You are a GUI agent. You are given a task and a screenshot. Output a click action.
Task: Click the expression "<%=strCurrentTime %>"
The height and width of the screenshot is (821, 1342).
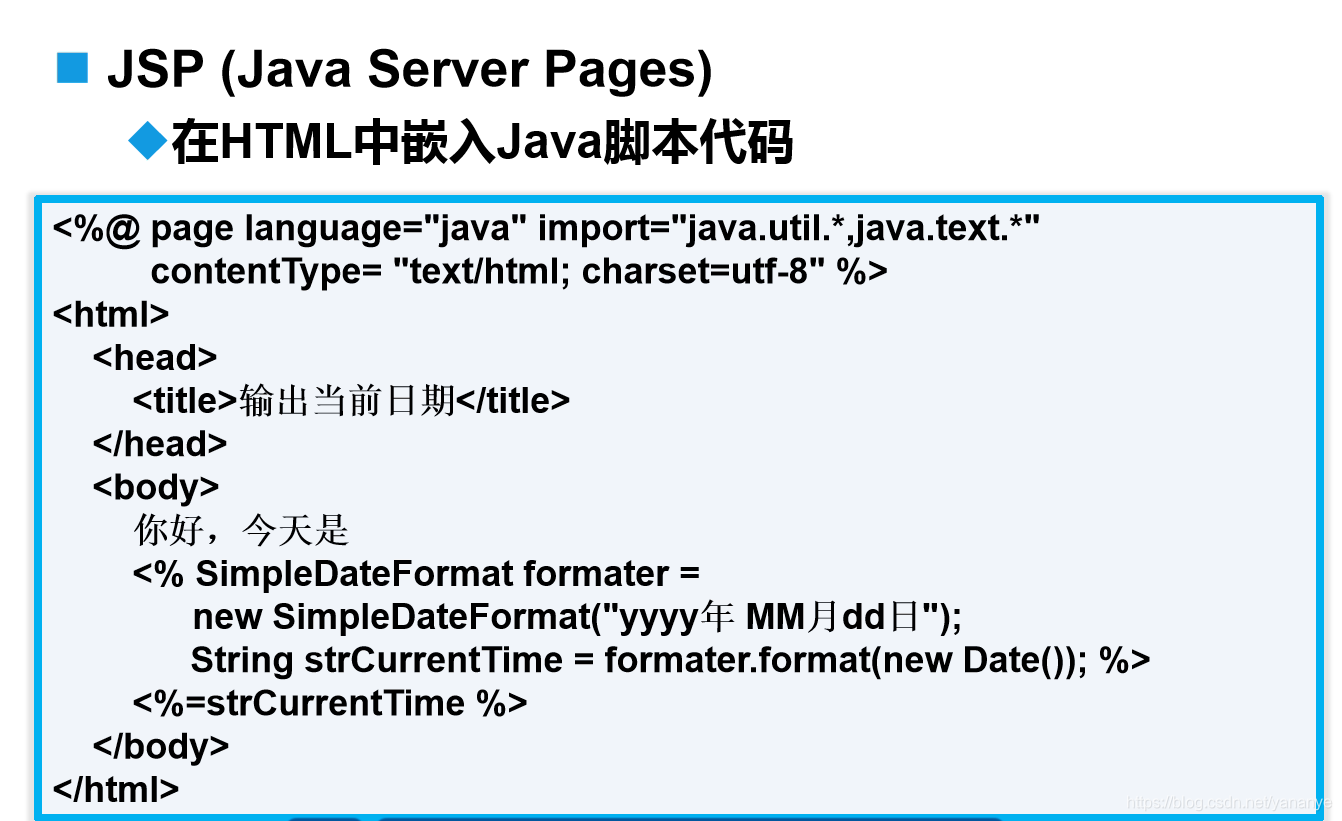point(330,703)
